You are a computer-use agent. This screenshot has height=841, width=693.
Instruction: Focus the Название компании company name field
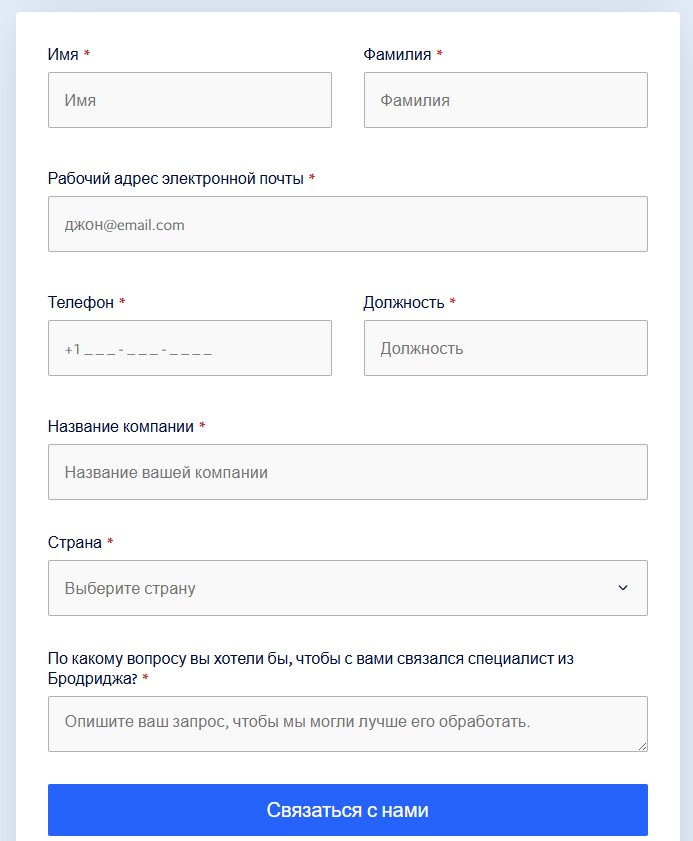point(347,472)
